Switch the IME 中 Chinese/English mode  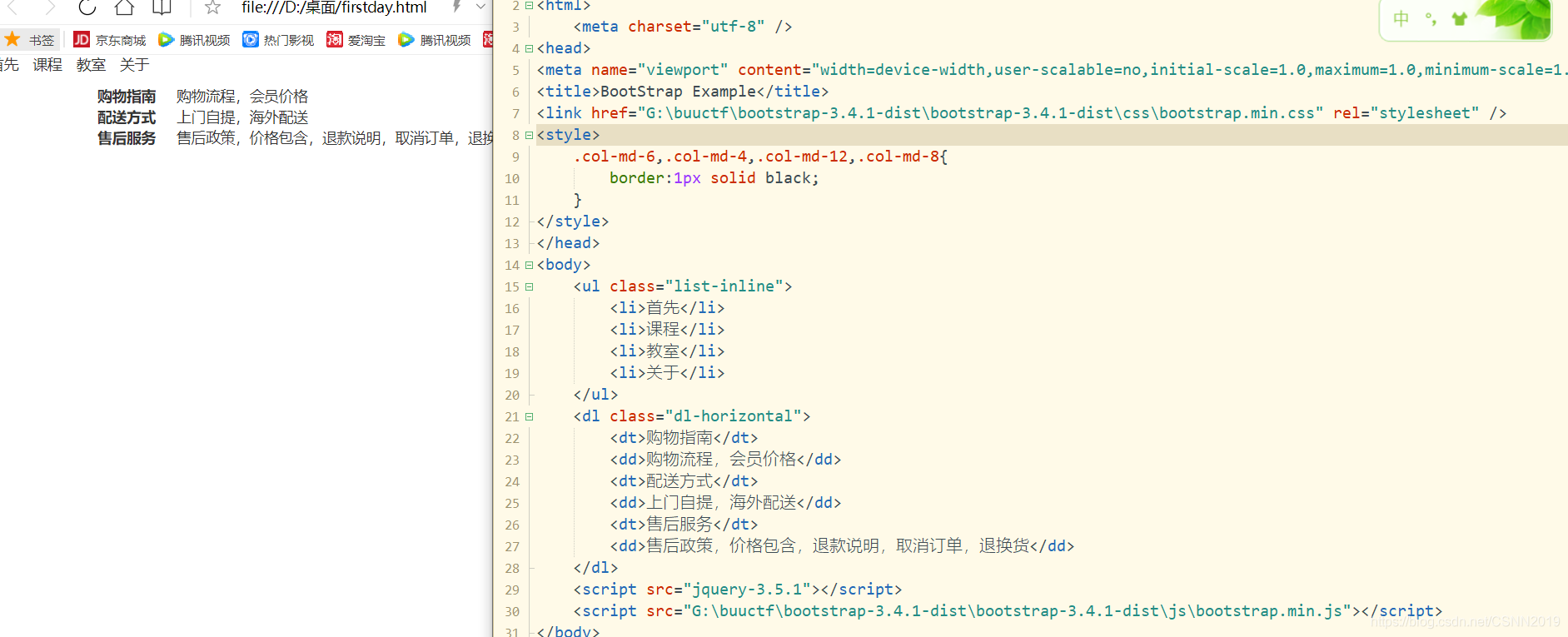pos(1401,18)
